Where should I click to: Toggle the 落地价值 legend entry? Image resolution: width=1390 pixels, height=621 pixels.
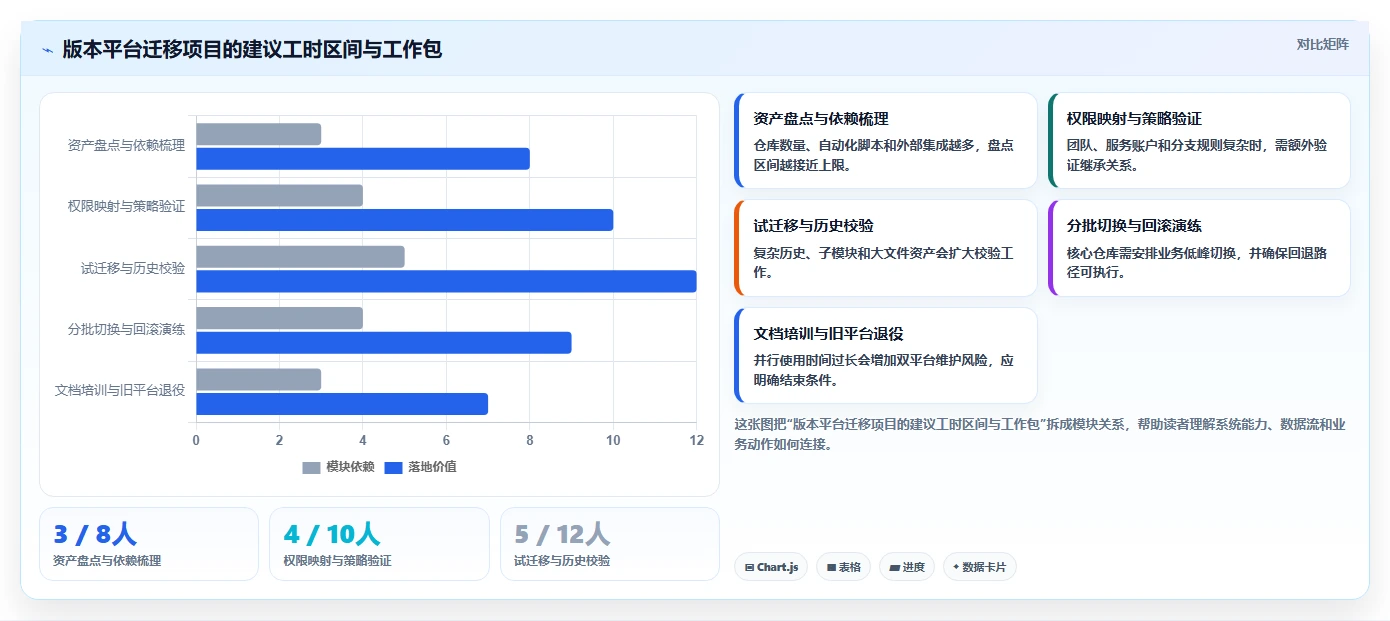pos(420,467)
